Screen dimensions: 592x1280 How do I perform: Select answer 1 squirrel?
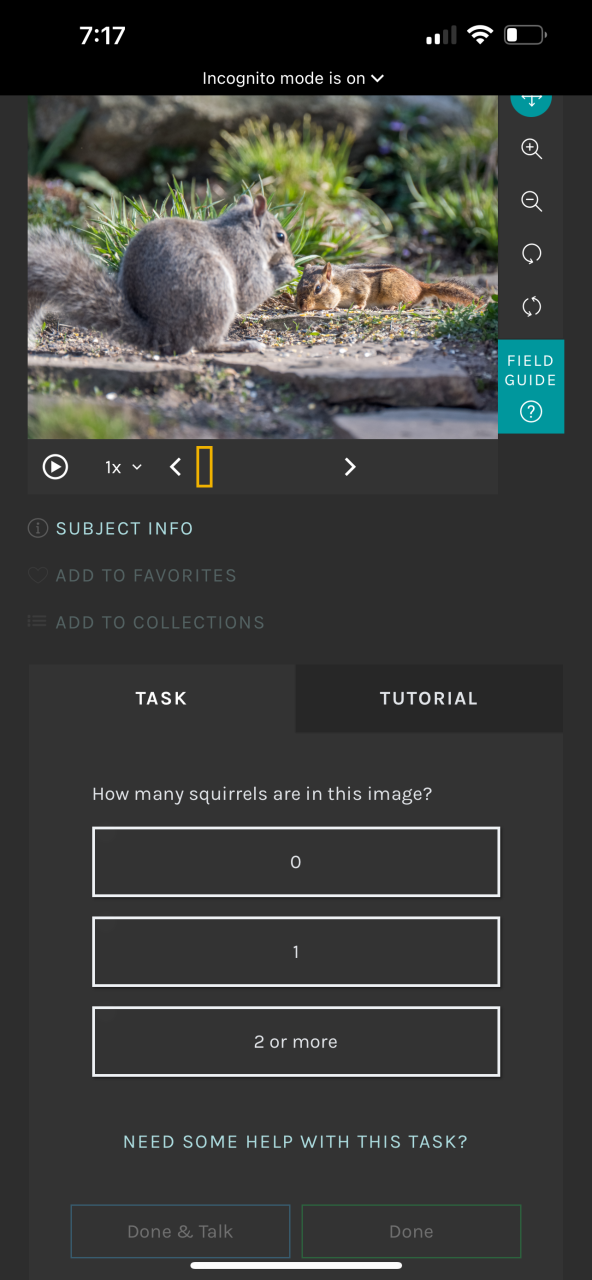296,952
